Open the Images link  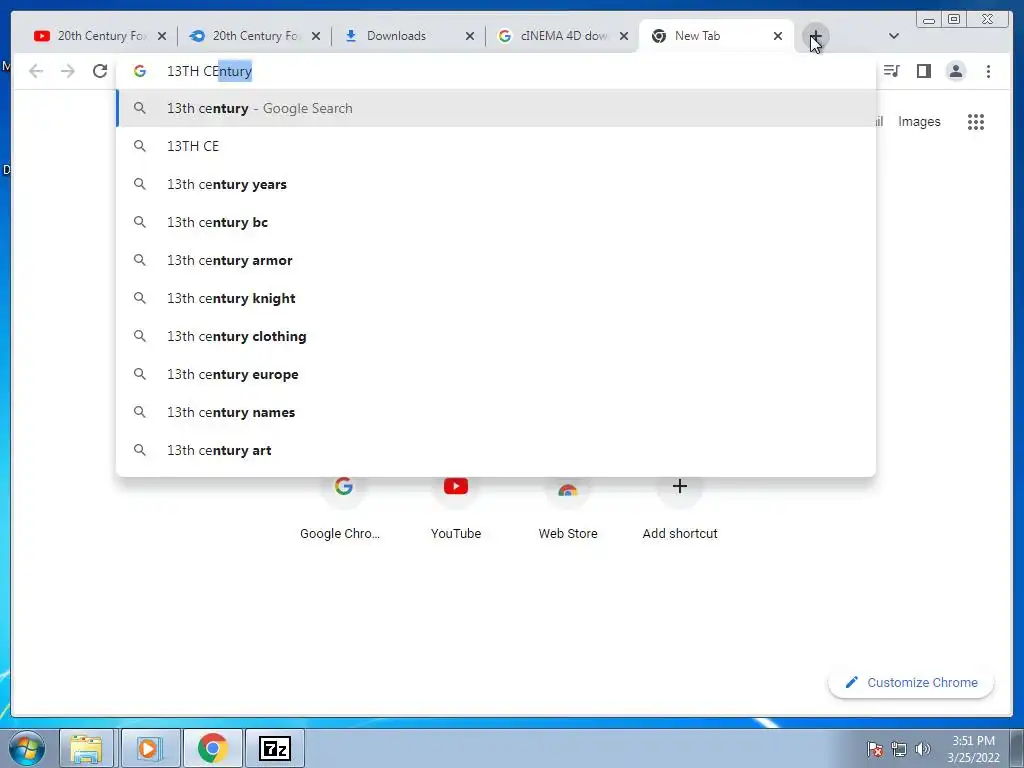tap(919, 121)
